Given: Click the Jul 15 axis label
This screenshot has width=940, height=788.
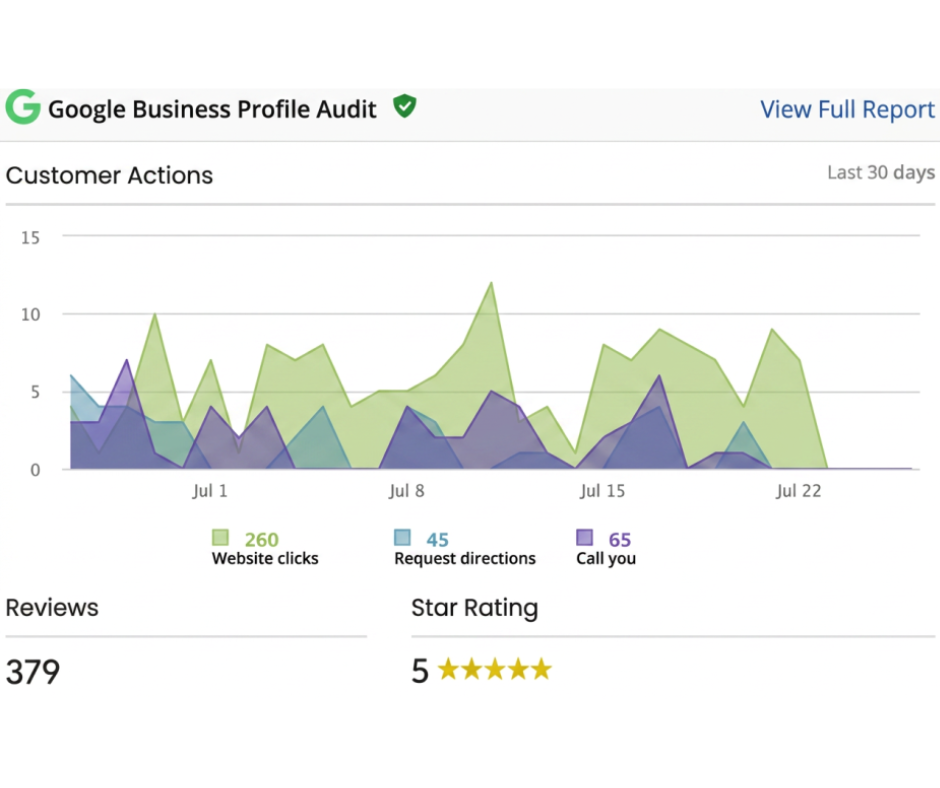Looking at the screenshot, I should pyautogui.click(x=602, y=491).
